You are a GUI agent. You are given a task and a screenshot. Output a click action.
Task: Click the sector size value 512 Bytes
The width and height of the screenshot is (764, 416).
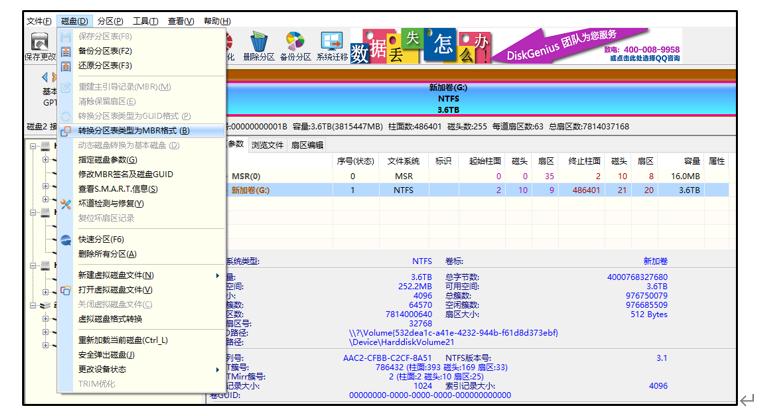coord(649,315)
